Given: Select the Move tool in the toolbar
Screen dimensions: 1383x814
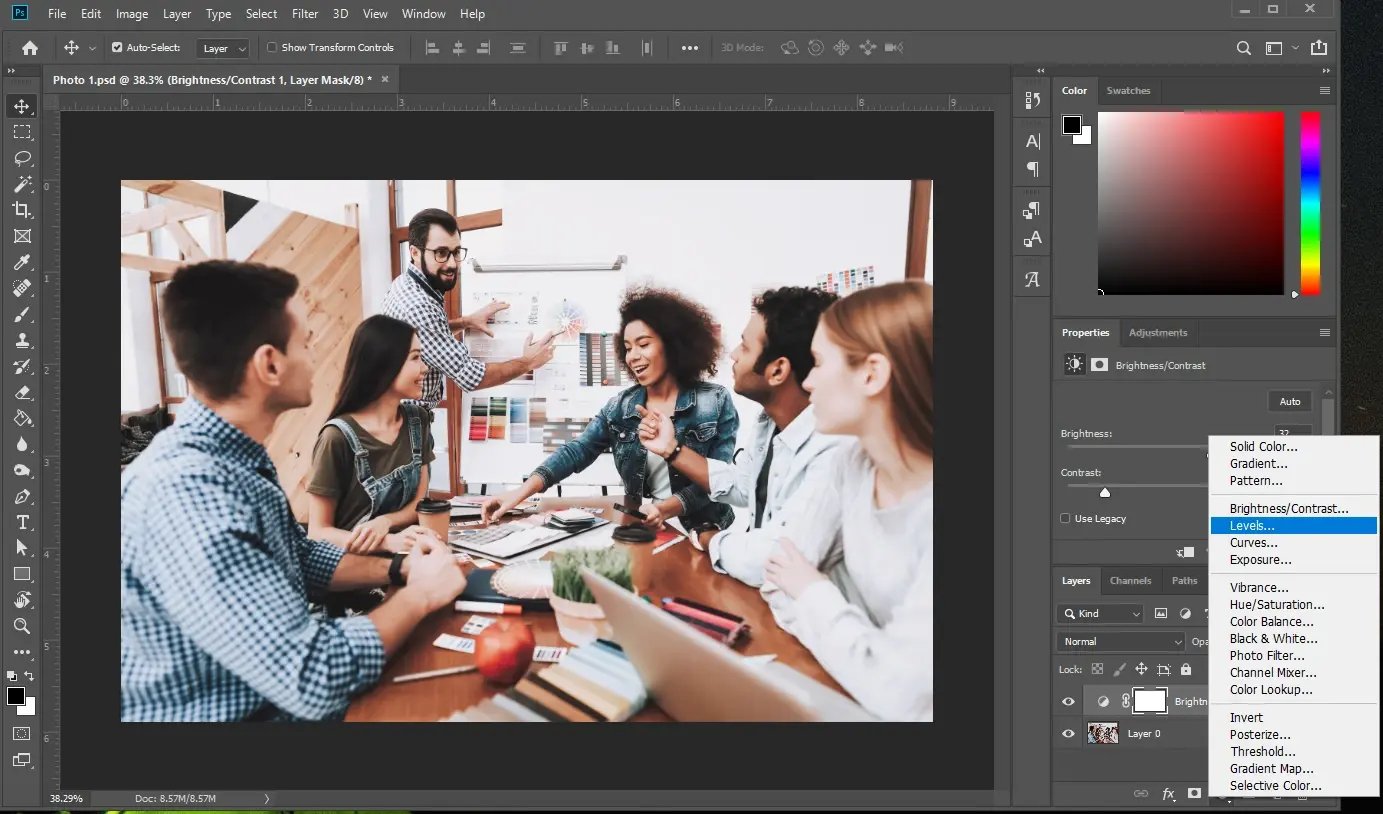Looking at the screenshot, I should (21, 106).
